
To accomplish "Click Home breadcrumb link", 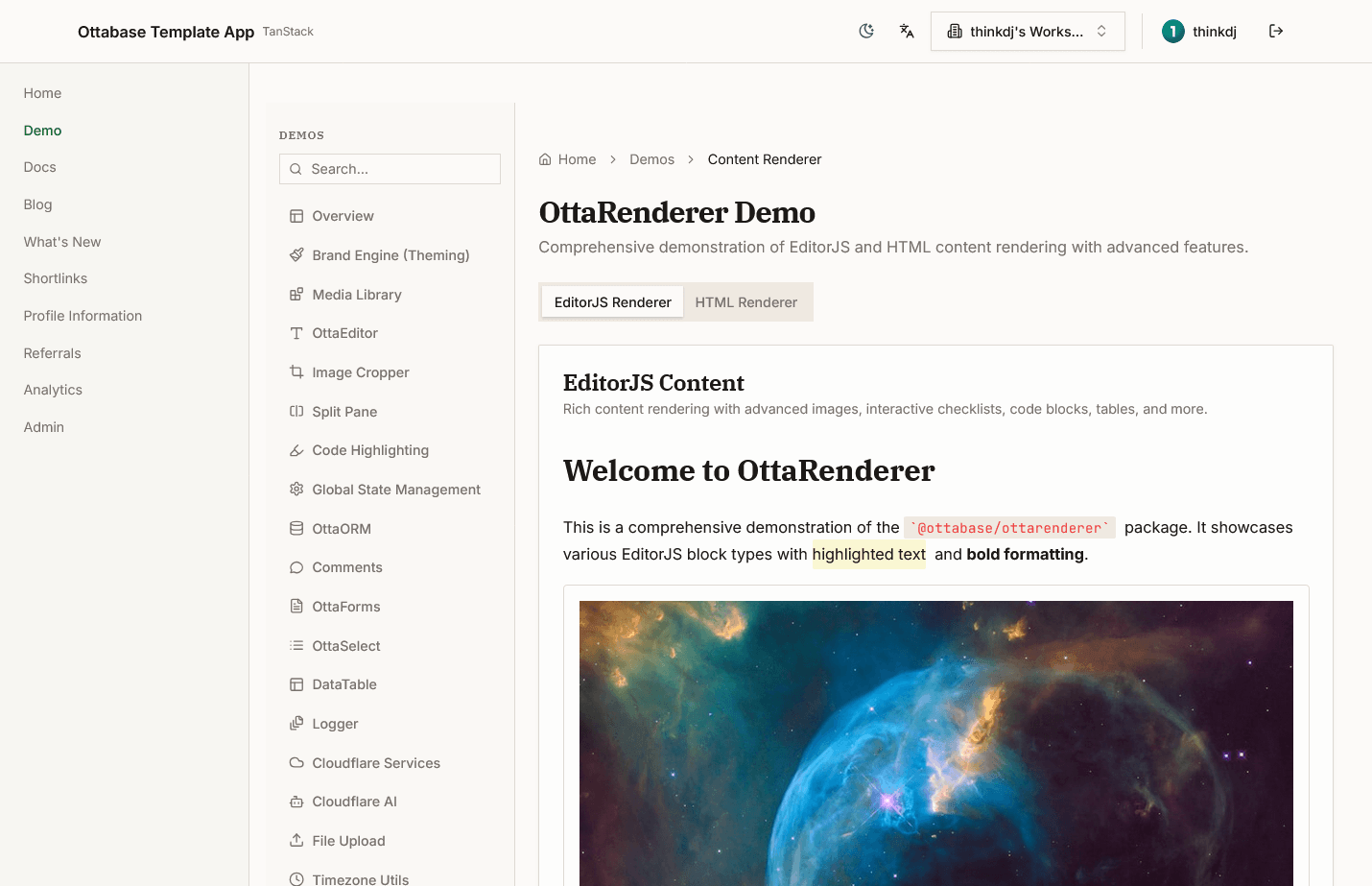I will coord(577,159).
